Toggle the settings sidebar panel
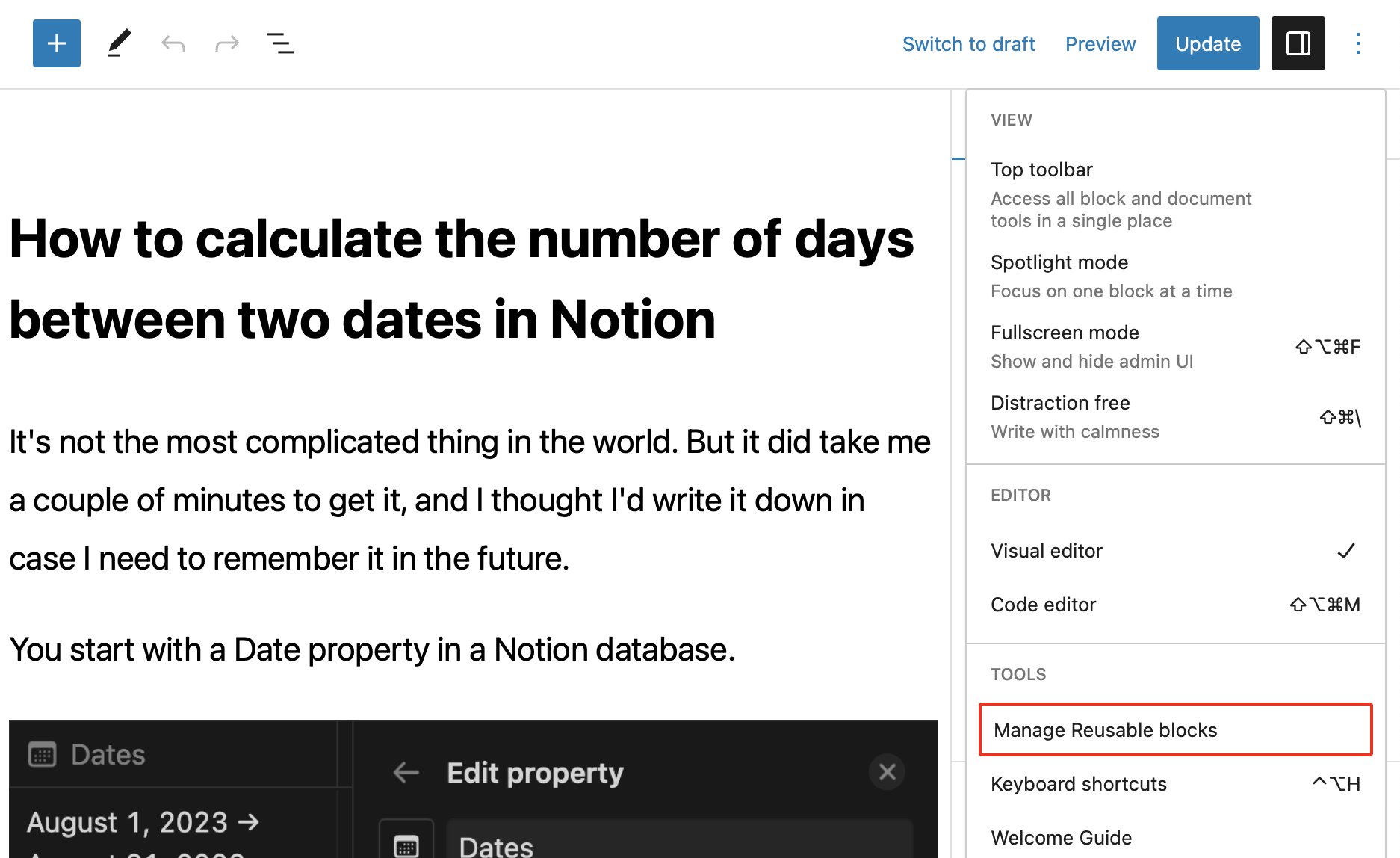 pyautogui.click(x=1298, y=43)
